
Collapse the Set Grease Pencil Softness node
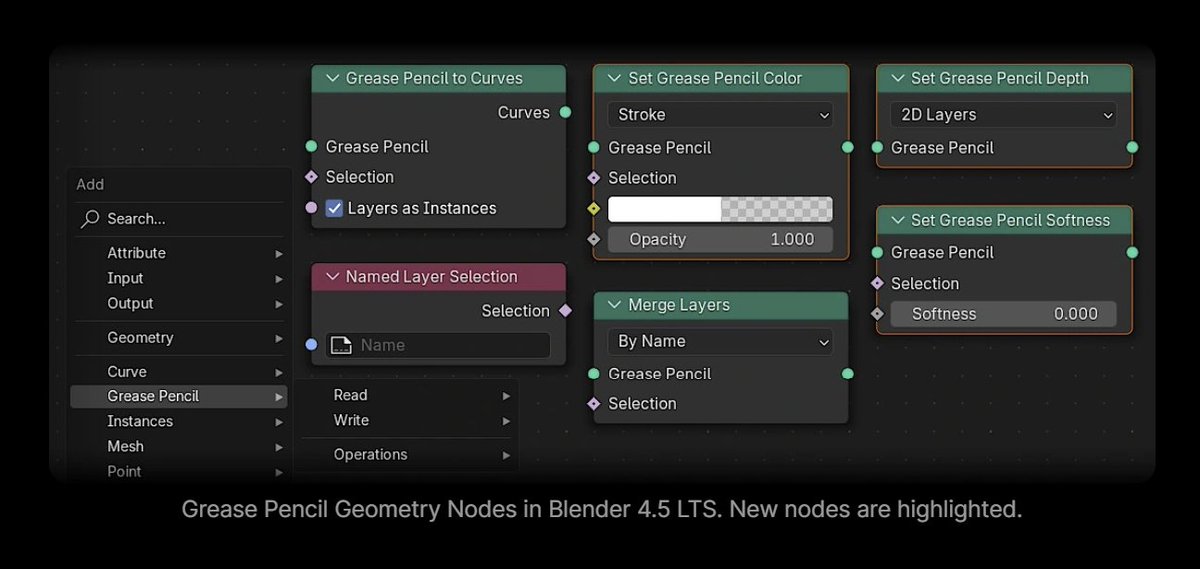(897, 220)
